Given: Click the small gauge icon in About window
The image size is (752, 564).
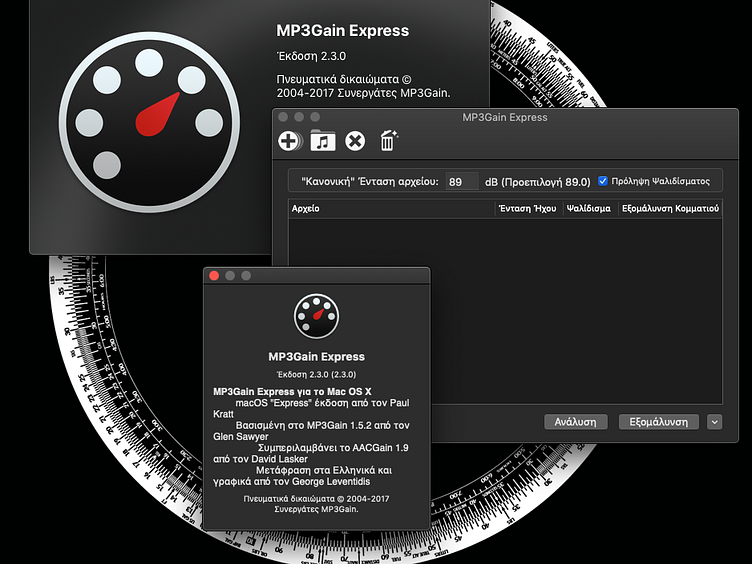Looking at the screenshot, I should [317, 317].
